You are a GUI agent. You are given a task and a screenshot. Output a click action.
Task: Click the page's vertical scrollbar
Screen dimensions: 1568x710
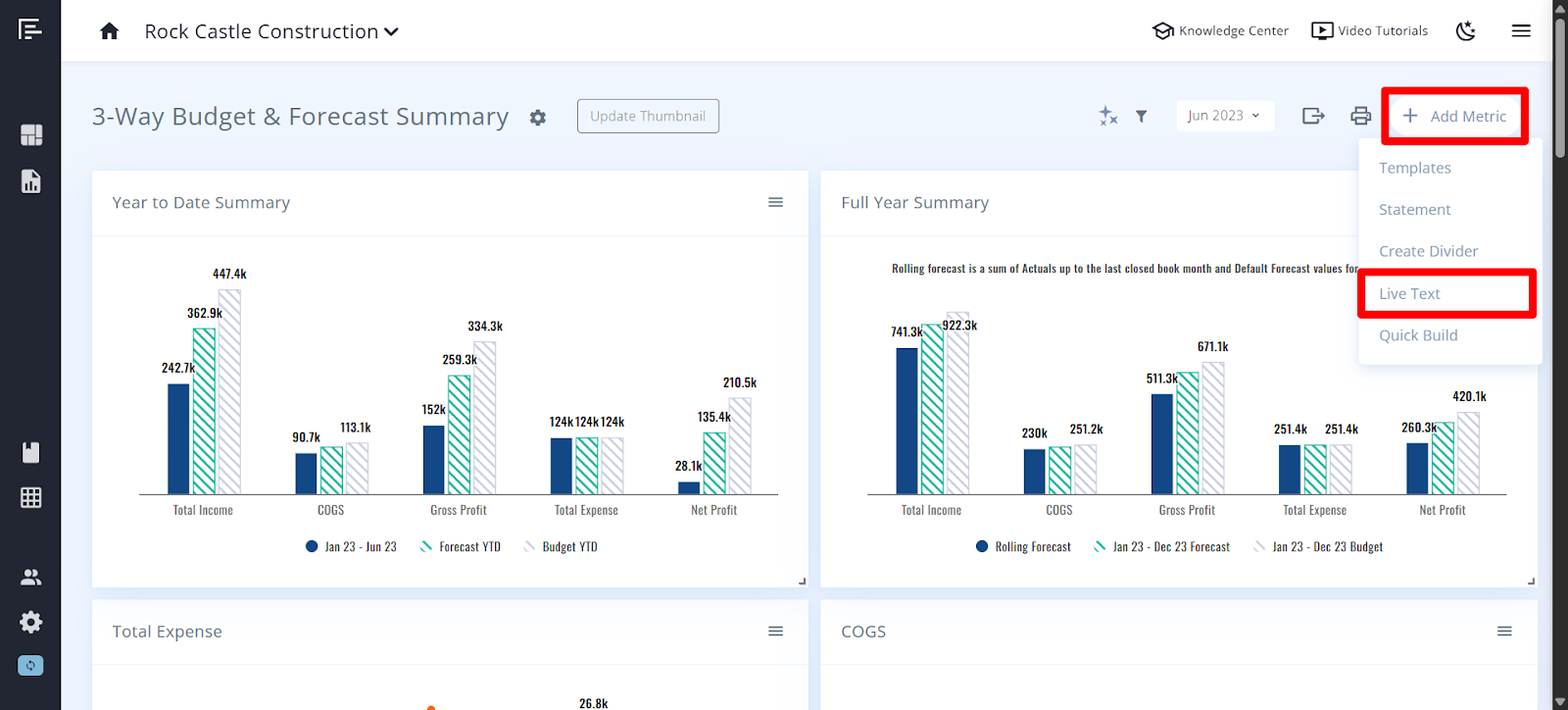(x=1560, y=88)
